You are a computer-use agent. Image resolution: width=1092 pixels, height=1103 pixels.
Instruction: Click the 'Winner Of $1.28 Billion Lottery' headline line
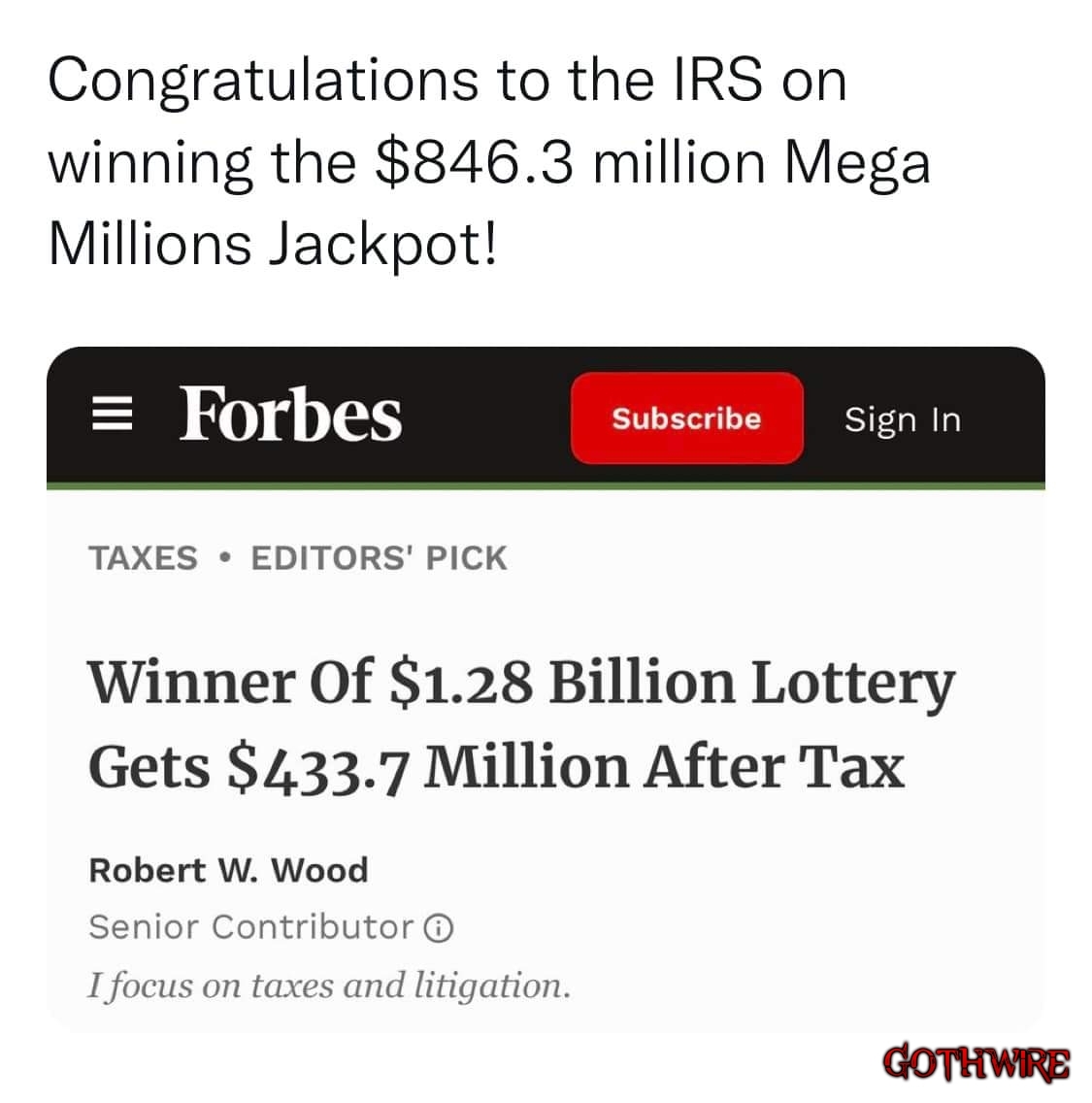[521, 683]
